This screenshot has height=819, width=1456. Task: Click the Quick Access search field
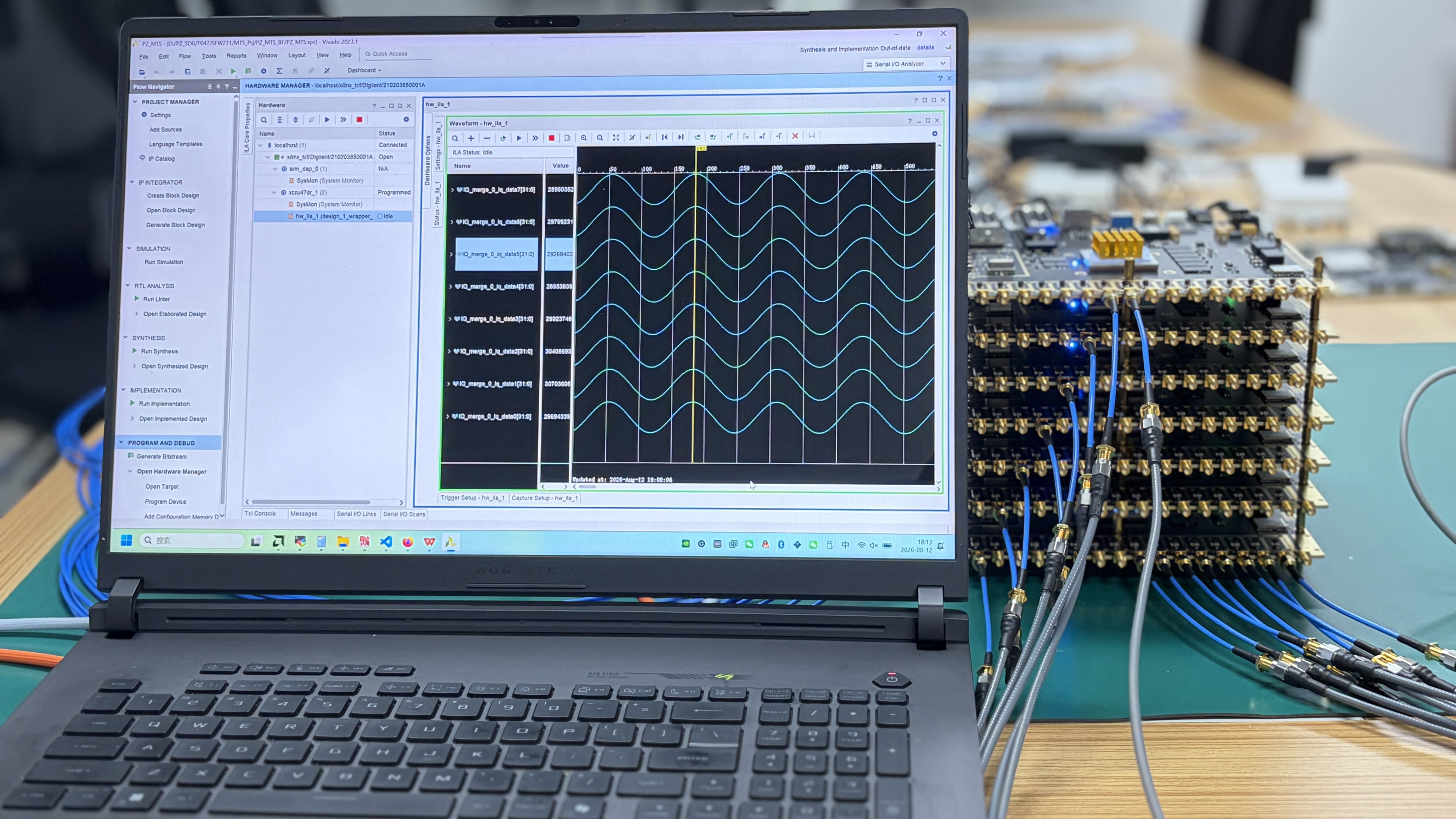click(398, 54)
